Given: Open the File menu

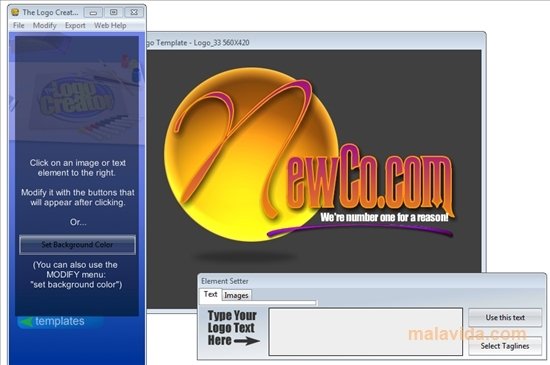Looking at the screenshot, I should point(19,26).
